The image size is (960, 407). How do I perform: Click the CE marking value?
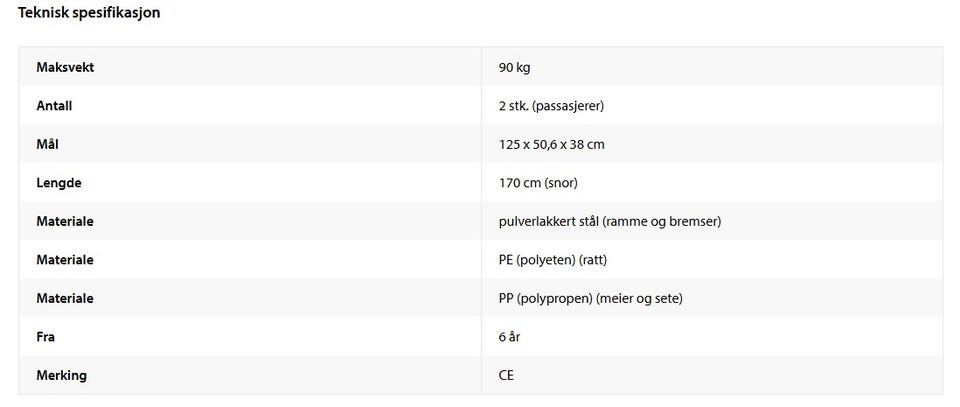pos(506,375)
